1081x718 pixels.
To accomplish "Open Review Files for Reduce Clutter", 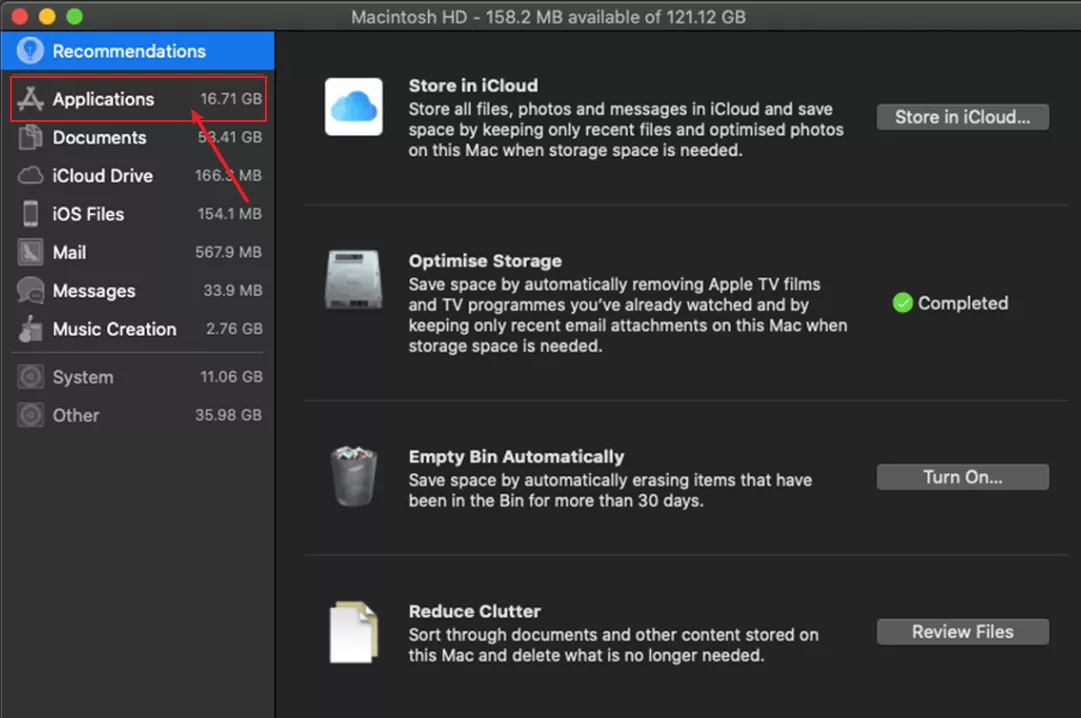I will pyautogui.click(x=962, y=632).
